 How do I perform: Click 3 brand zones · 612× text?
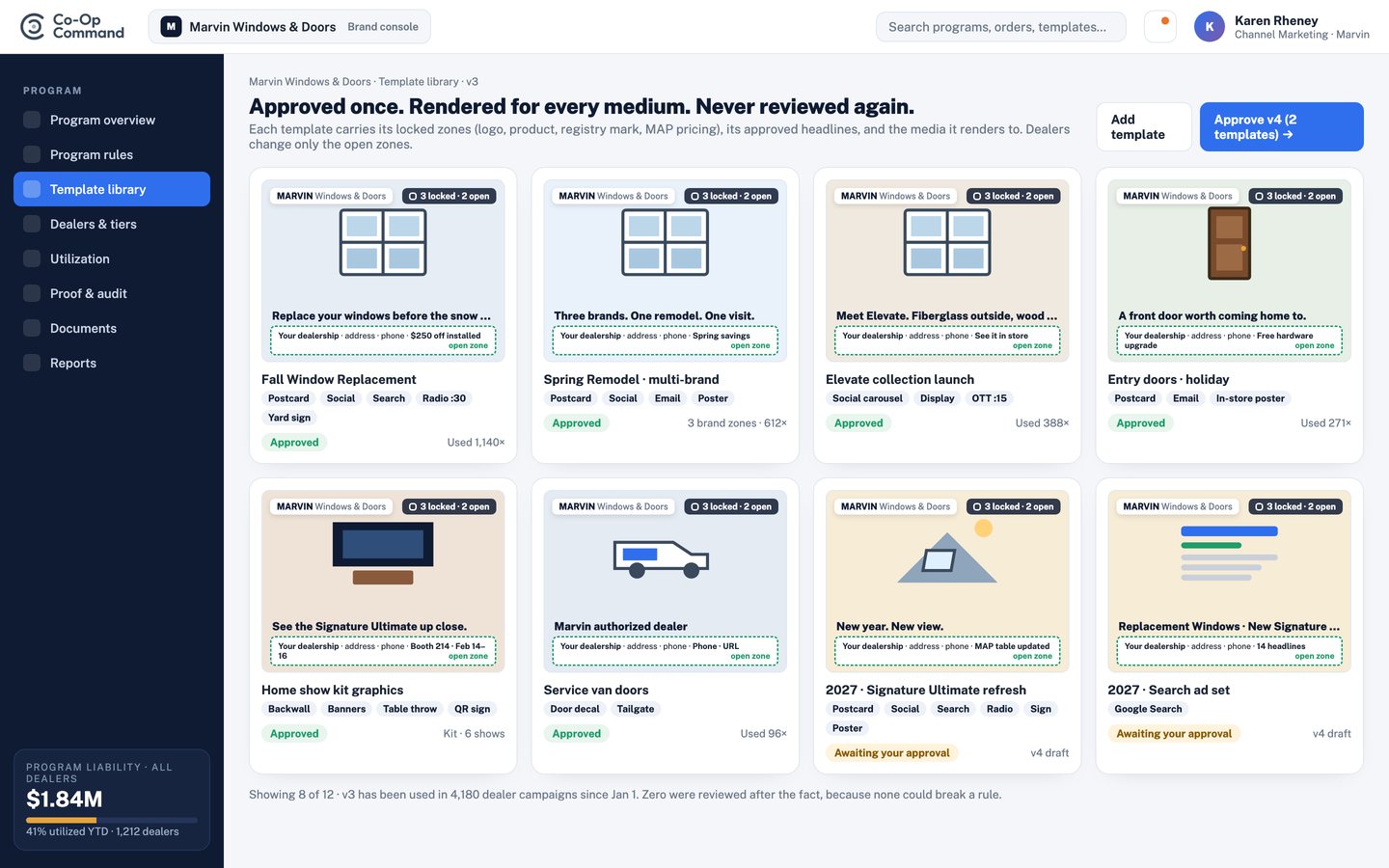(737, 423)
